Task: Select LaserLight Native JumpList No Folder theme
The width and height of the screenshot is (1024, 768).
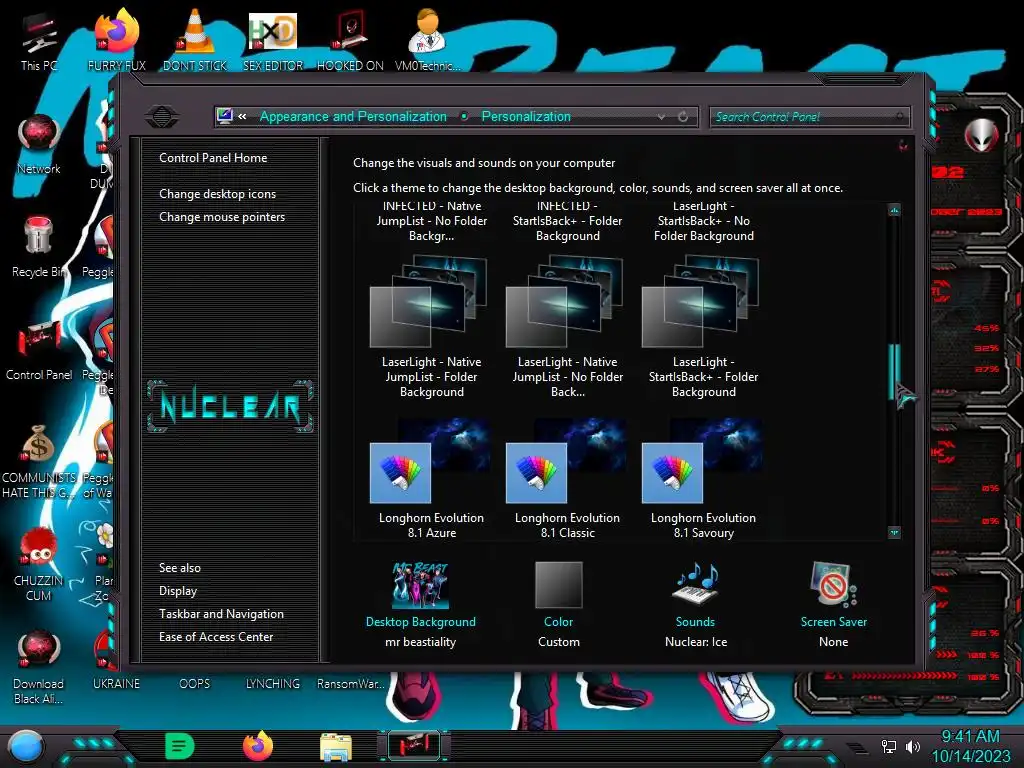Action: tap(568, 327)
